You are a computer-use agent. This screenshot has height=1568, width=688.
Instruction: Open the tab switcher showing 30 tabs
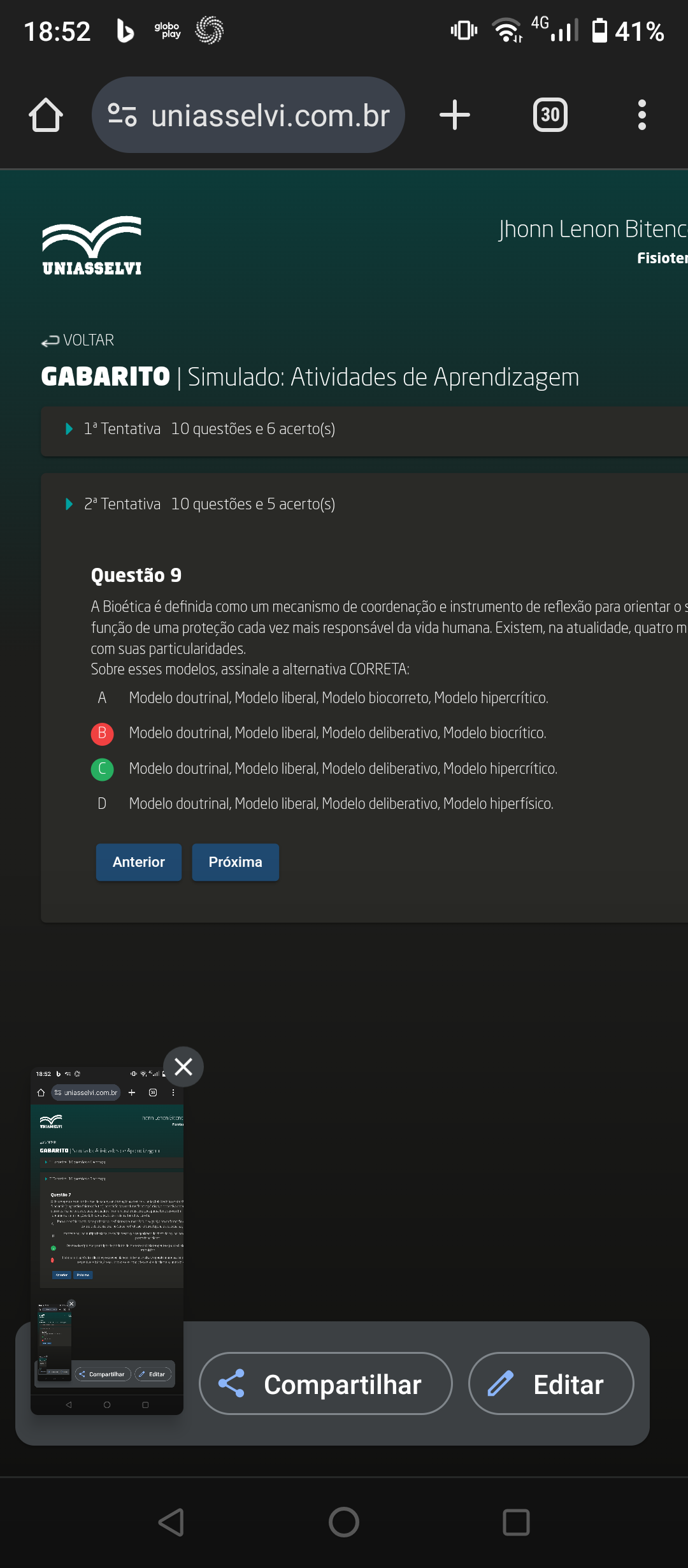[x=550, y=115]
